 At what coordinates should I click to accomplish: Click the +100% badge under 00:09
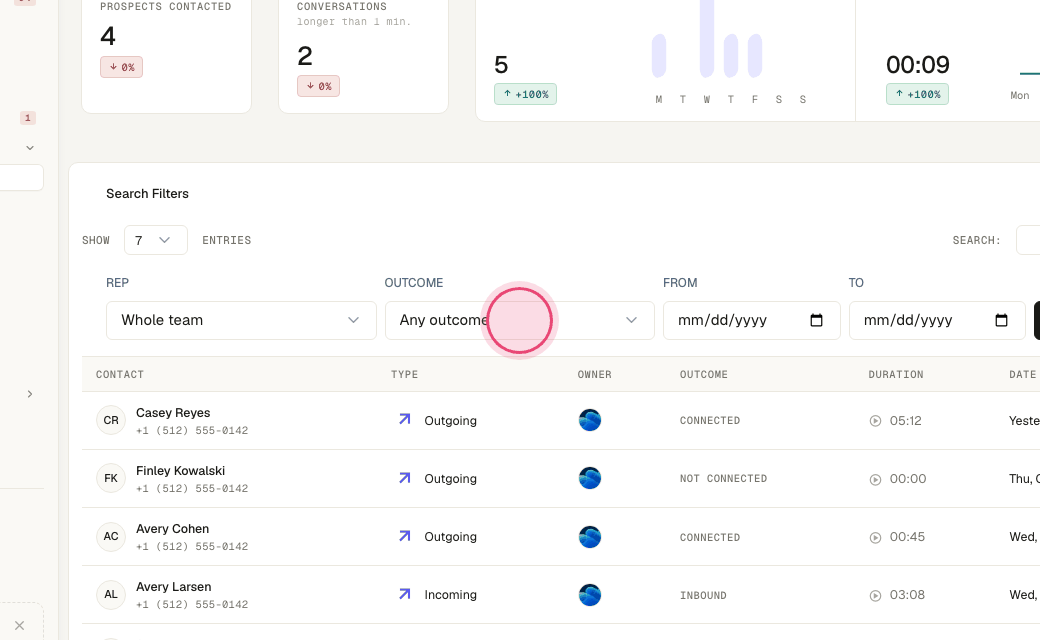click(917, 94)
